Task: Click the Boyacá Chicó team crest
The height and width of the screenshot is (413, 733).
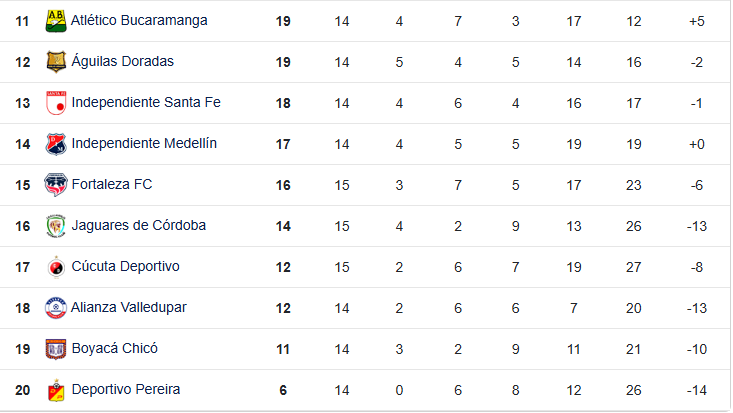Action: point(56,349)
